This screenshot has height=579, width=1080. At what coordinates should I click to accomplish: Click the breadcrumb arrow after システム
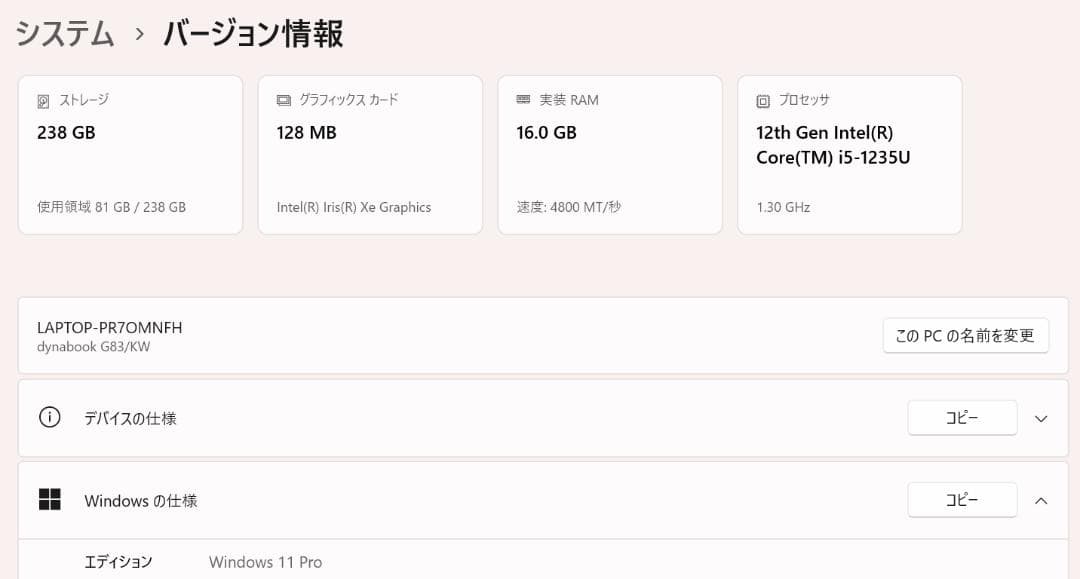tap(139, 34)
